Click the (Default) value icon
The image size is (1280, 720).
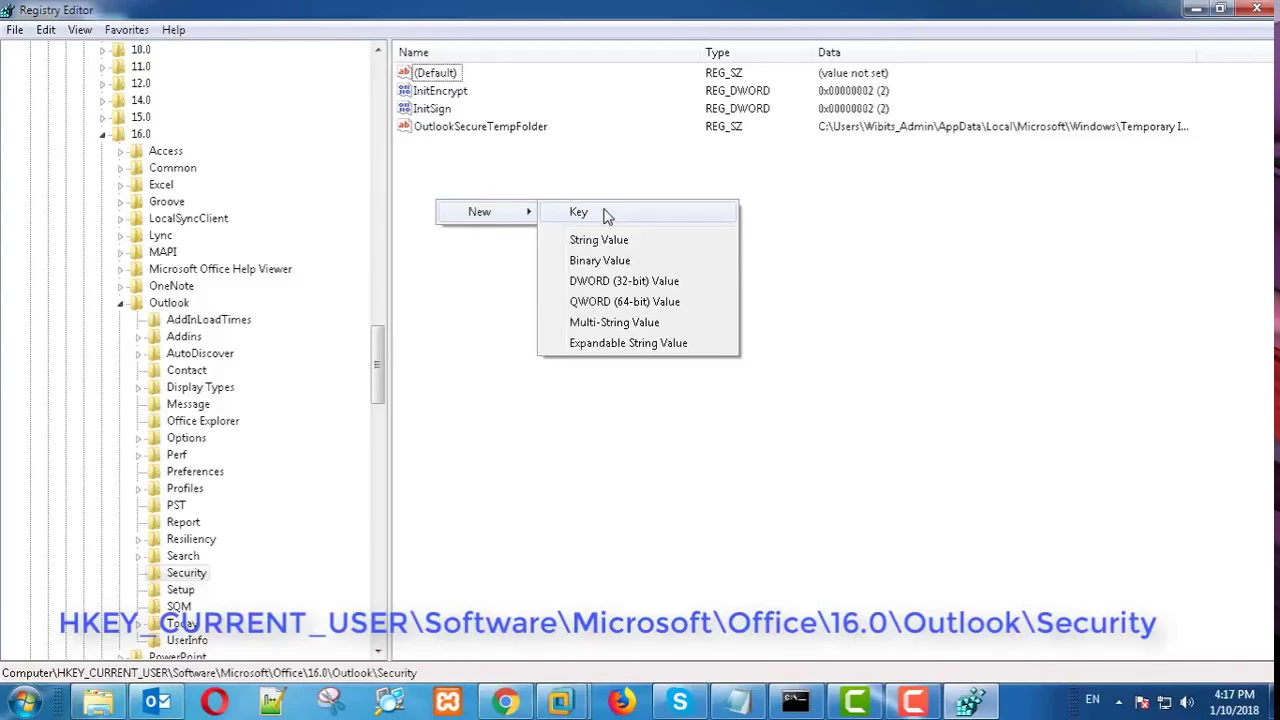[x=404, y=72]
